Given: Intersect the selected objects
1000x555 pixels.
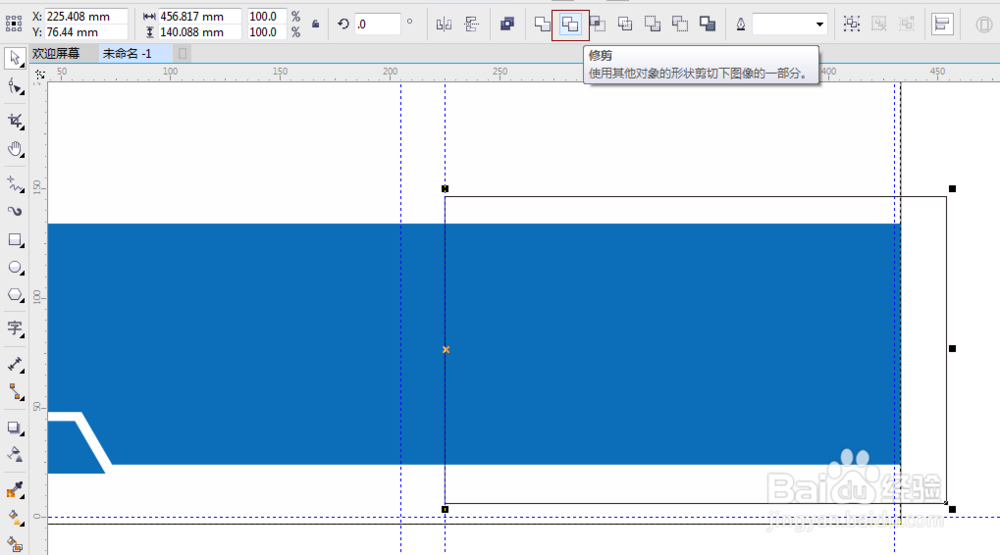Looking at the screenshot, I should point(598,24).
